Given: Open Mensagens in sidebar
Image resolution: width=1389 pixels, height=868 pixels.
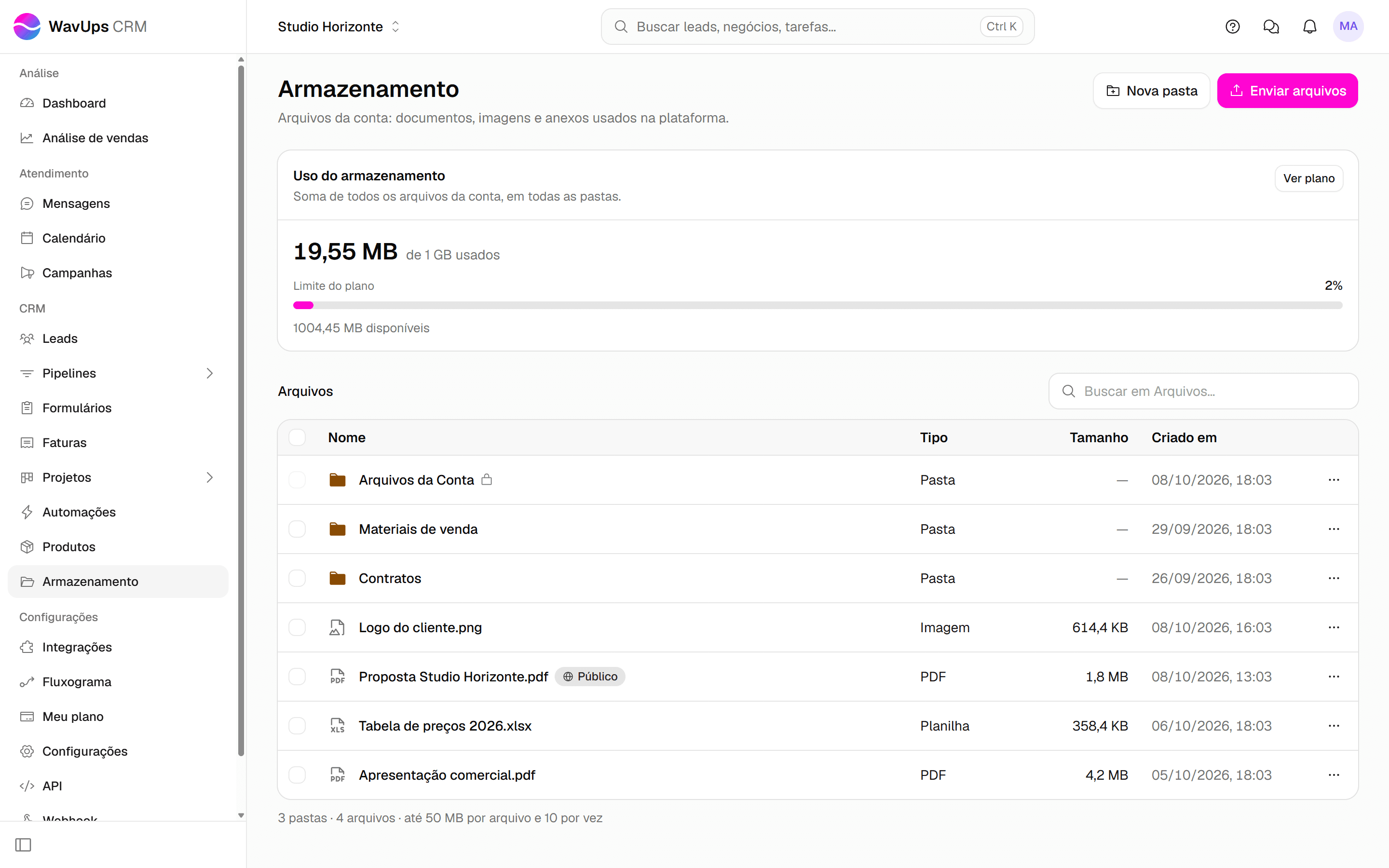Looking at the screenshot, I should click(x=118, y=203).
